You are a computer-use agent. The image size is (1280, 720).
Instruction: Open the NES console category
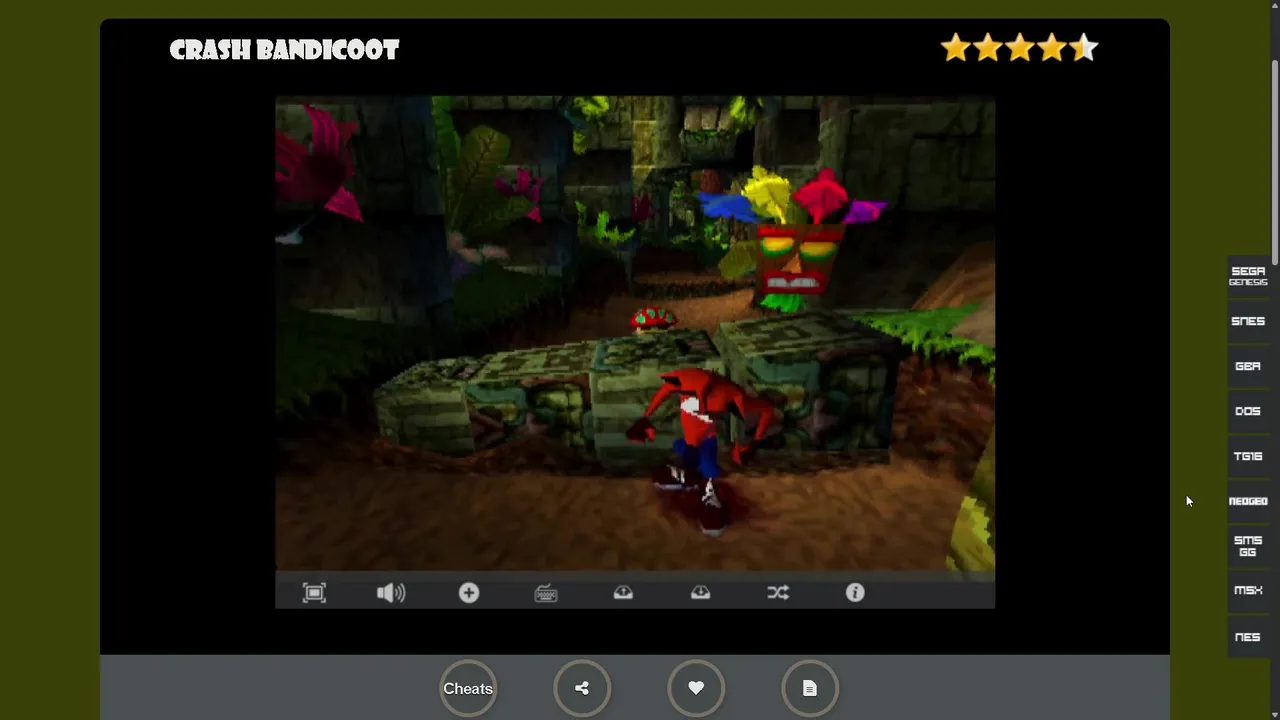(x=1248, y=637)
